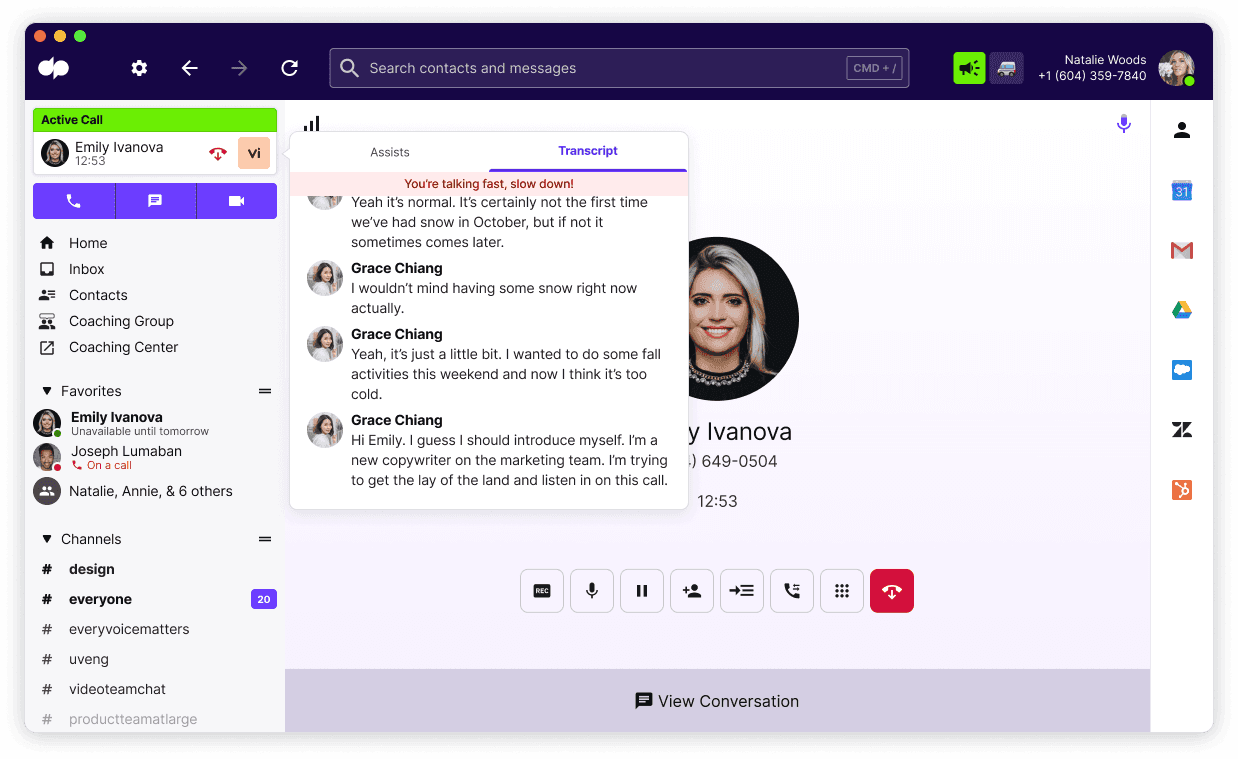
Task: End the active call with Emily Ivanova
Action: click(x=891, y=590)
